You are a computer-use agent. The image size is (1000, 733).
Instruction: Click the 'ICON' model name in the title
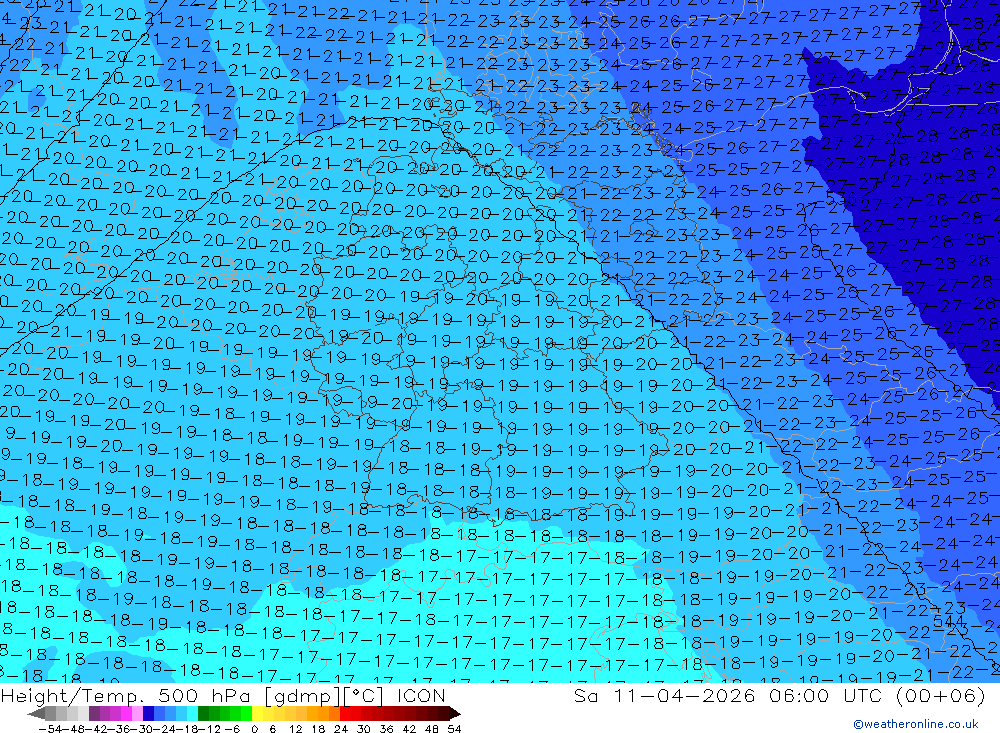coord(421,695)
